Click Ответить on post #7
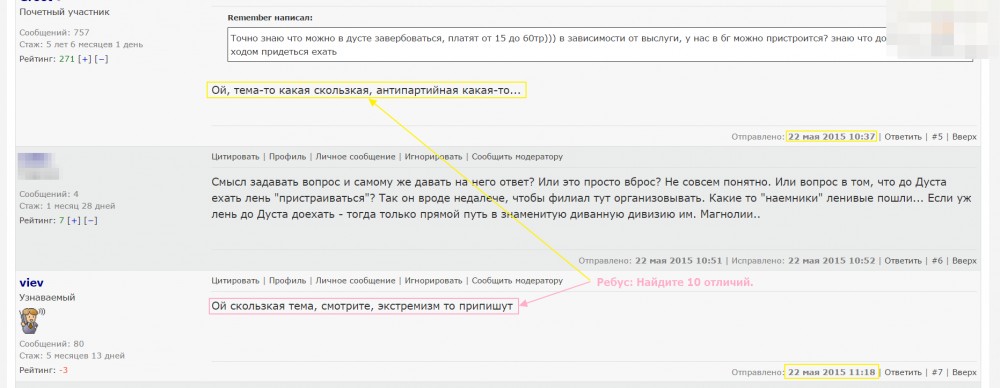The width and height of the screenshot is (1000, 388). (903, 372)
